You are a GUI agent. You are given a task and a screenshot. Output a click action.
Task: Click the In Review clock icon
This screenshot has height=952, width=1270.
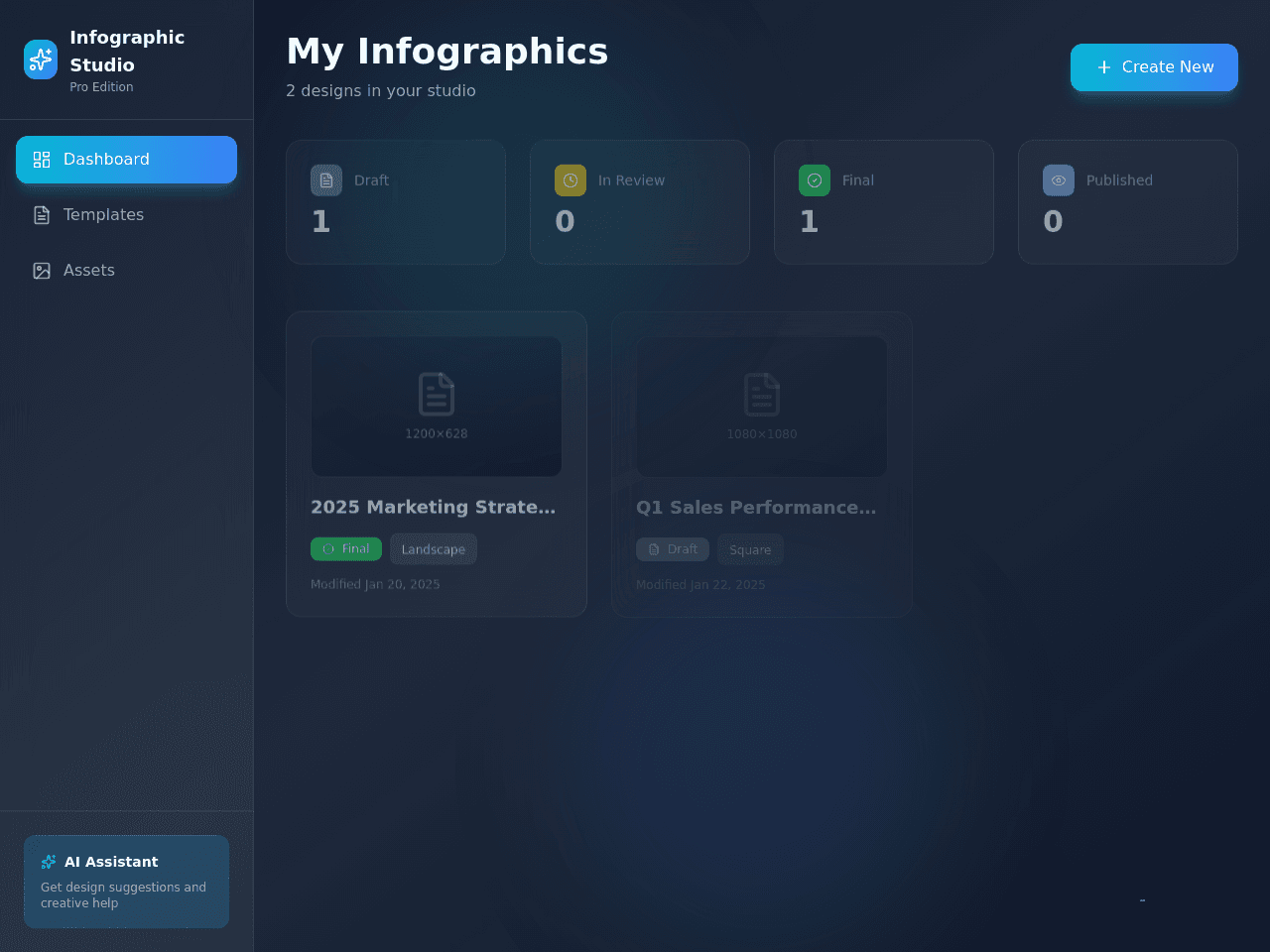pos(571,180)
